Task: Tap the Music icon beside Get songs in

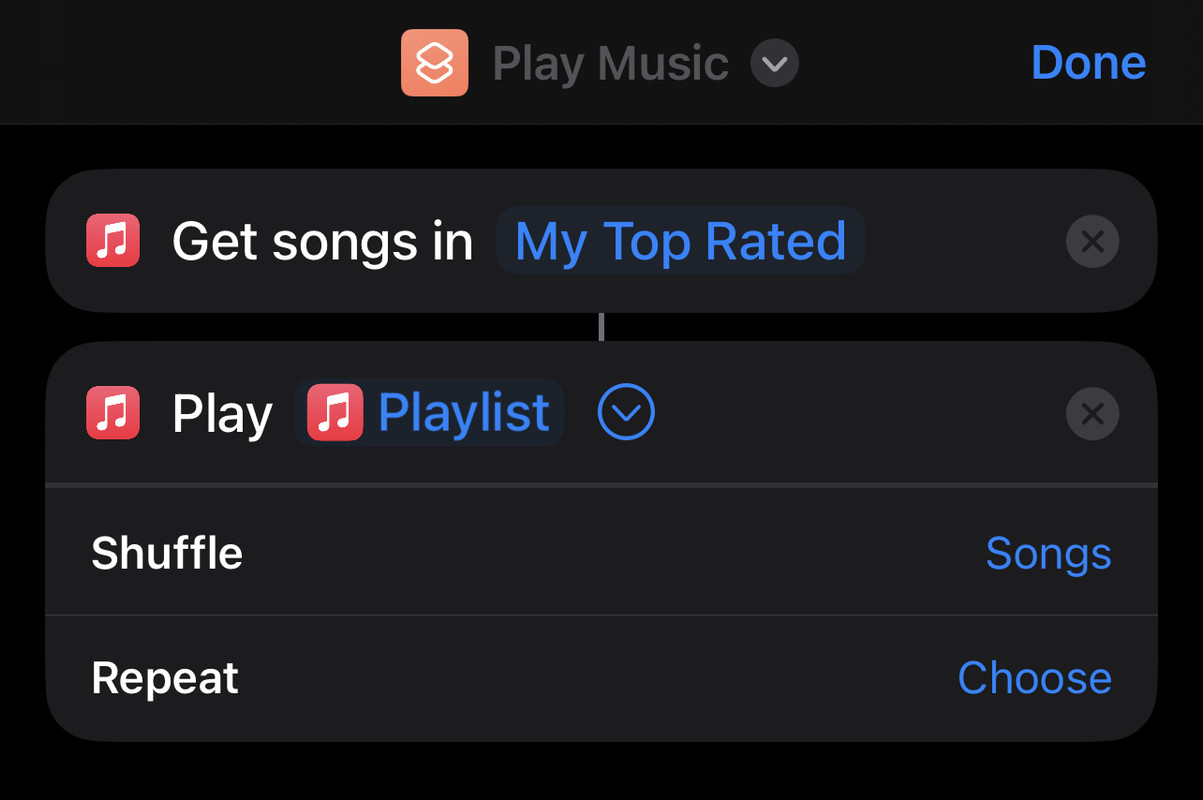Action: 112,241
